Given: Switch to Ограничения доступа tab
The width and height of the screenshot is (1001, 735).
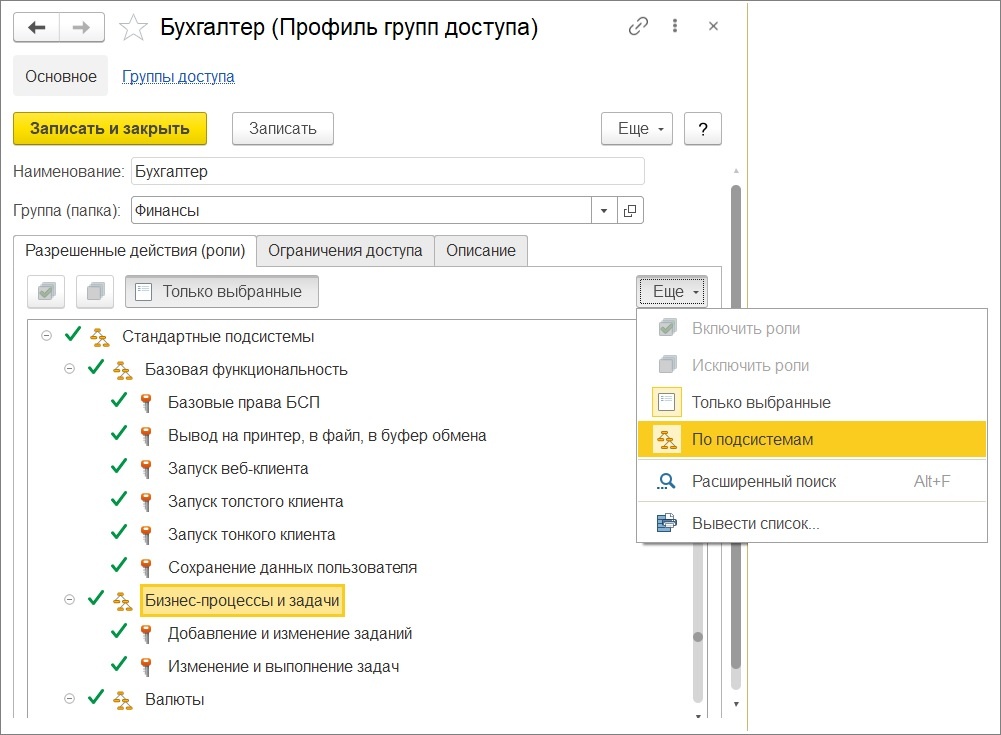Looking at the screenshot, I should [x=345, y=251].
